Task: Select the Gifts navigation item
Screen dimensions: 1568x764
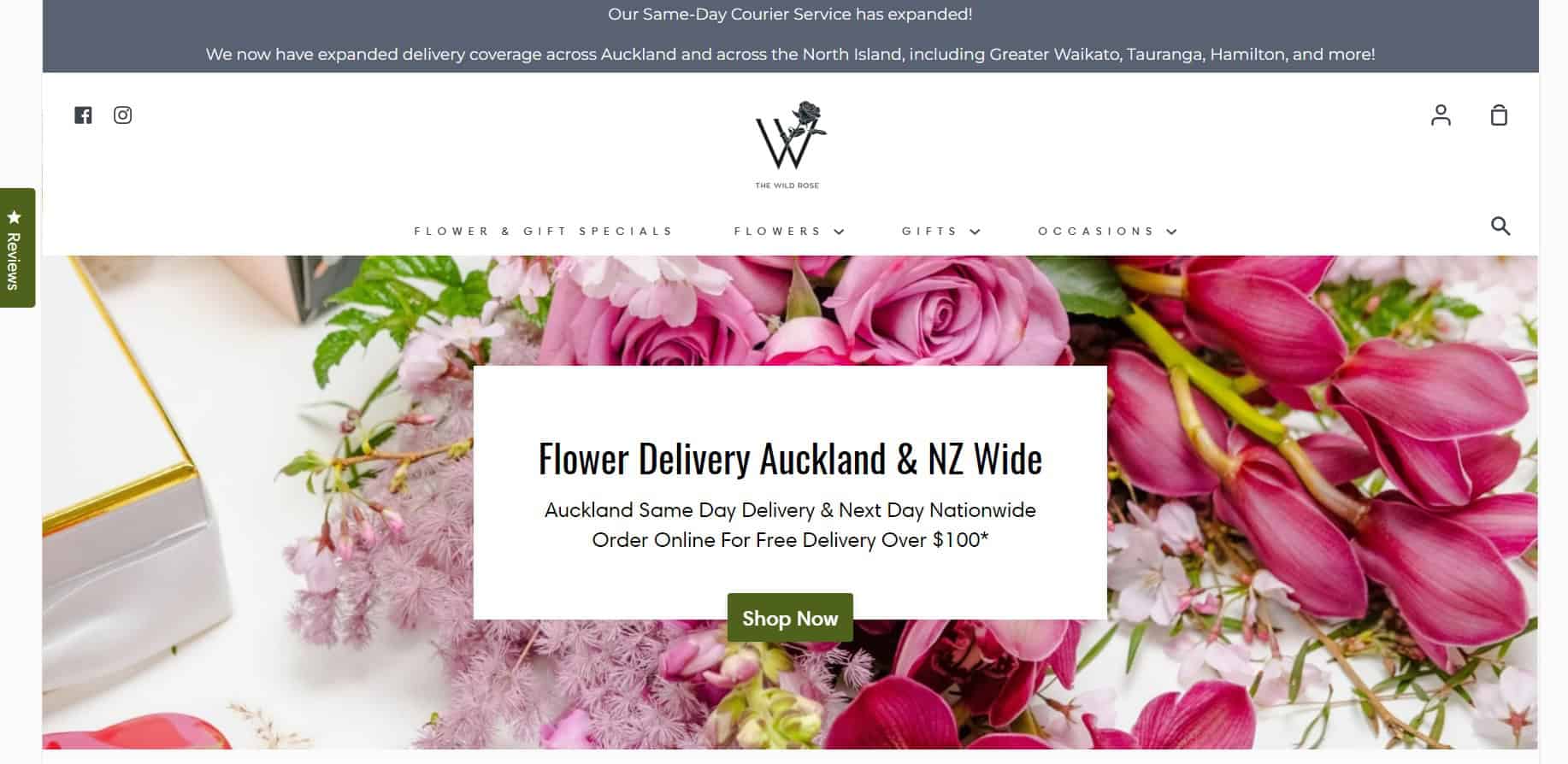Action: click(x=929, y=232)
